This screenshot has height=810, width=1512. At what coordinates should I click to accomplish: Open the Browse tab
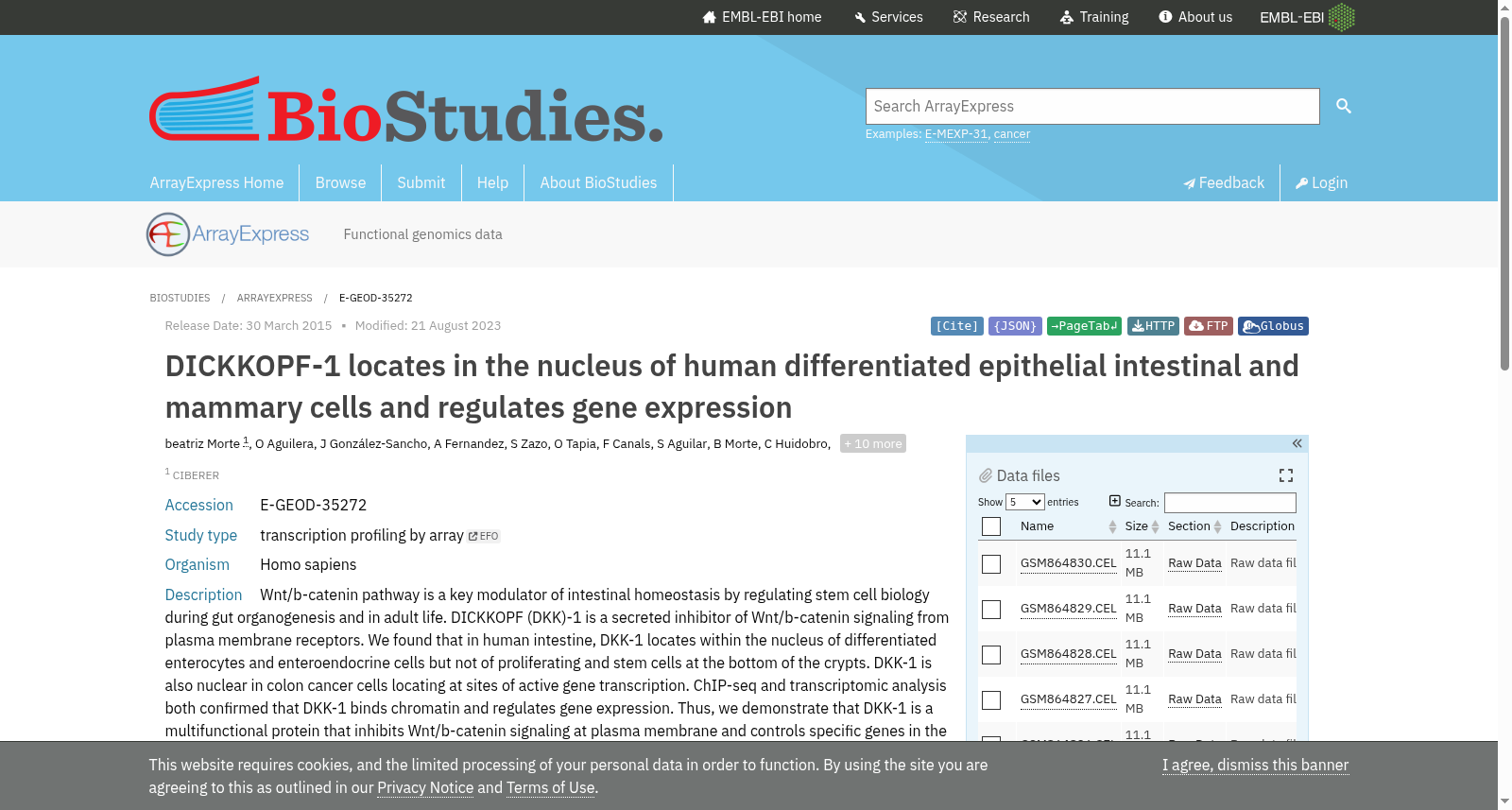pos(340,182)
